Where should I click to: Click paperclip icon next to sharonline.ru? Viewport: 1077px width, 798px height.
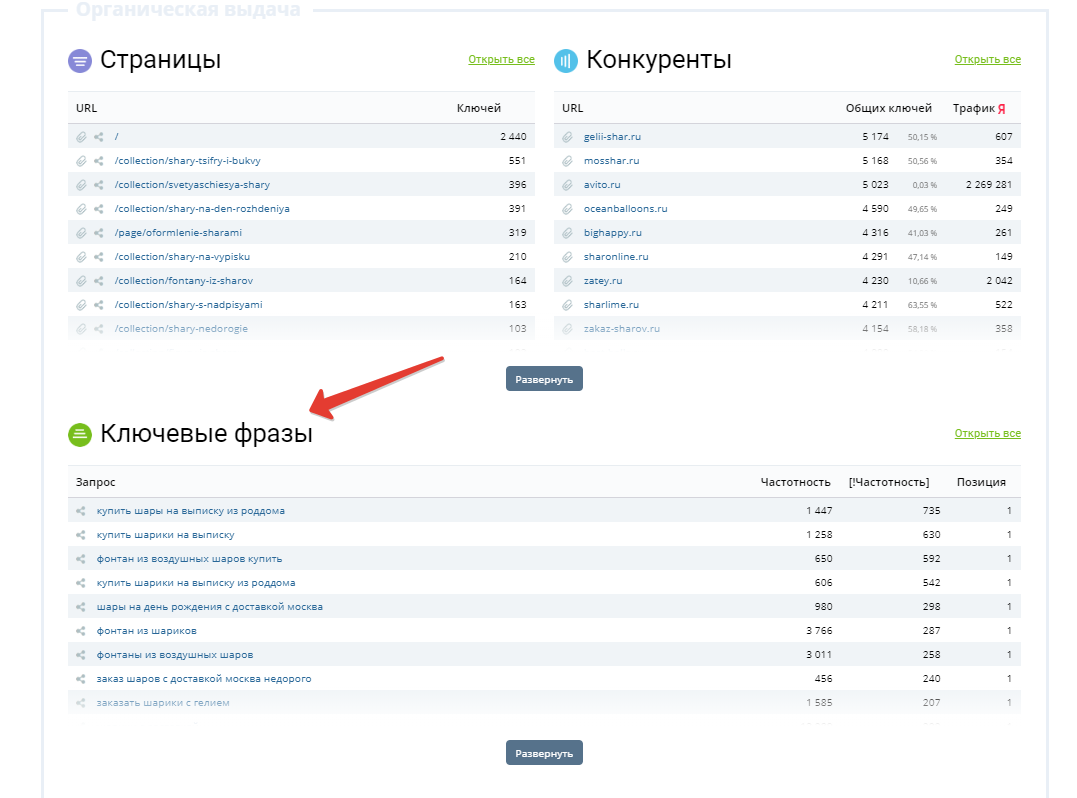pos(567,257)
